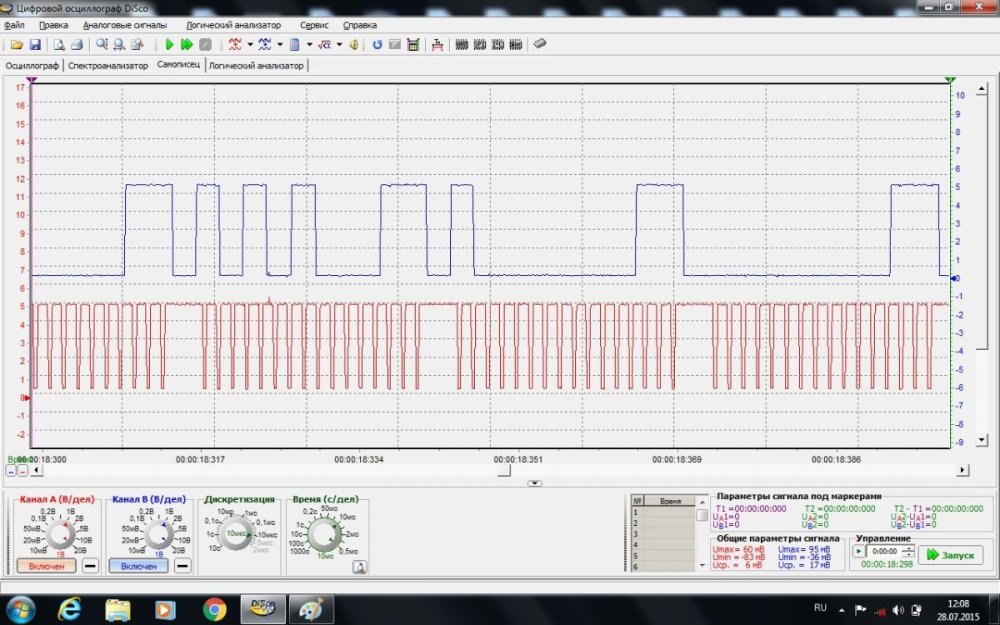The image size is (1000, 625).
Task: Click the gray stop square icon
Action: 205,45
